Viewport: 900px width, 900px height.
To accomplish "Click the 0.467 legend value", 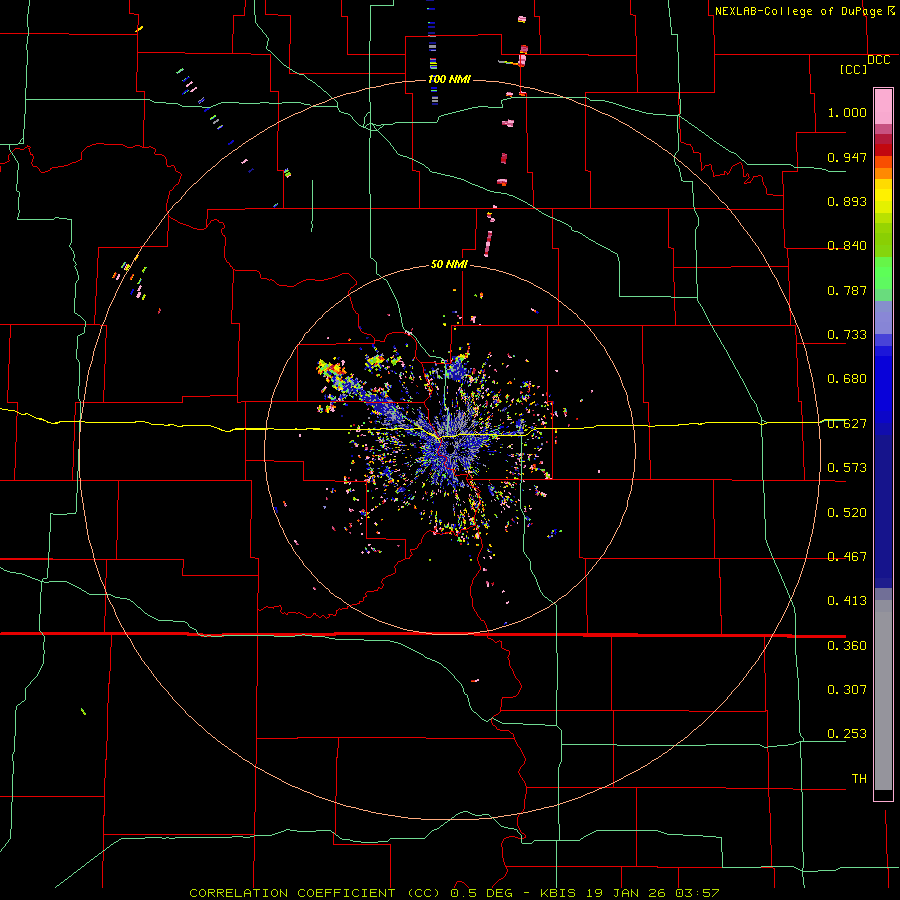I will 847,557.
